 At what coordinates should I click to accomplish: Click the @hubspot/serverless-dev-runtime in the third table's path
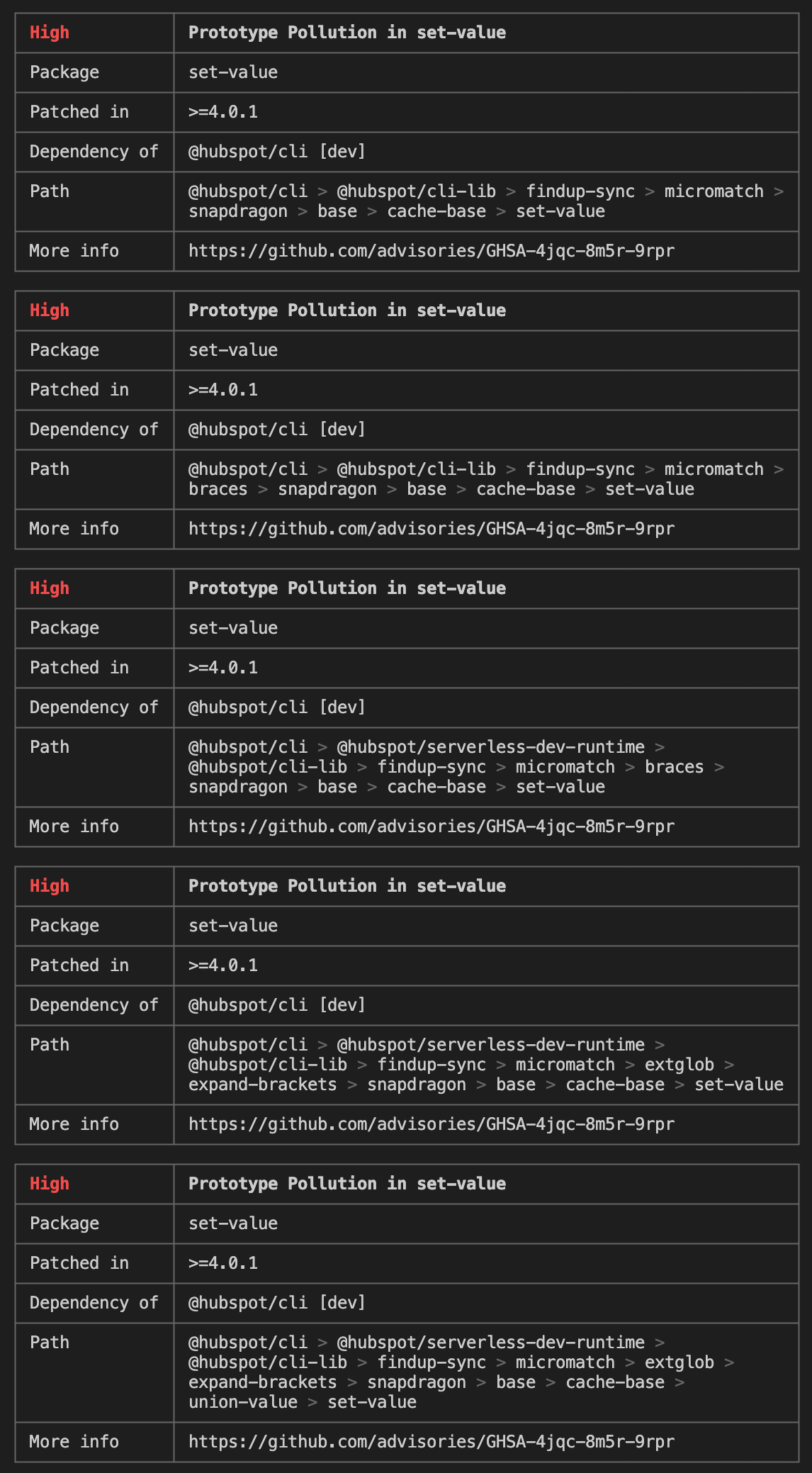point(491,747)
